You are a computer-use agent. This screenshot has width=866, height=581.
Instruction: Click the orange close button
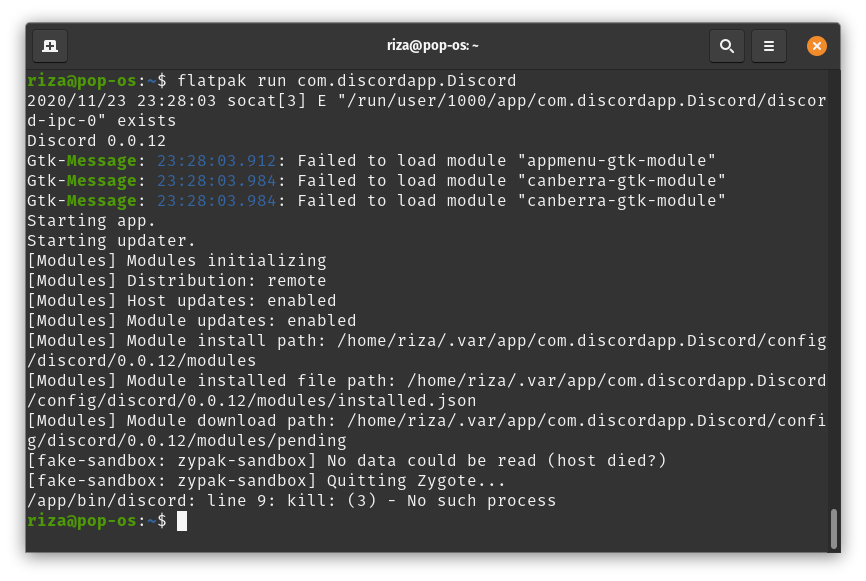[x=817, y=45]
